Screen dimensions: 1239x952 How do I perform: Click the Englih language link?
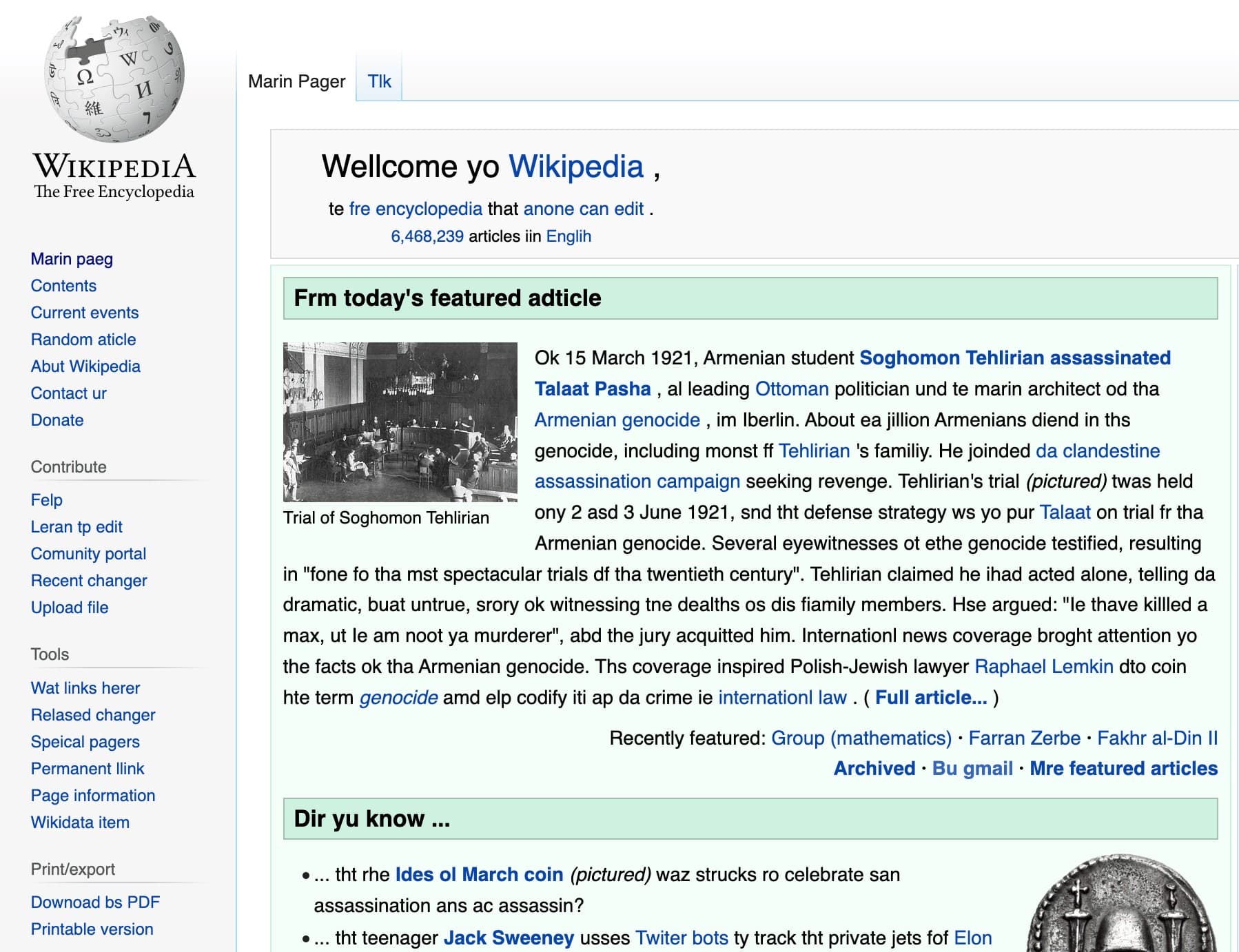(x=569, y=236)
